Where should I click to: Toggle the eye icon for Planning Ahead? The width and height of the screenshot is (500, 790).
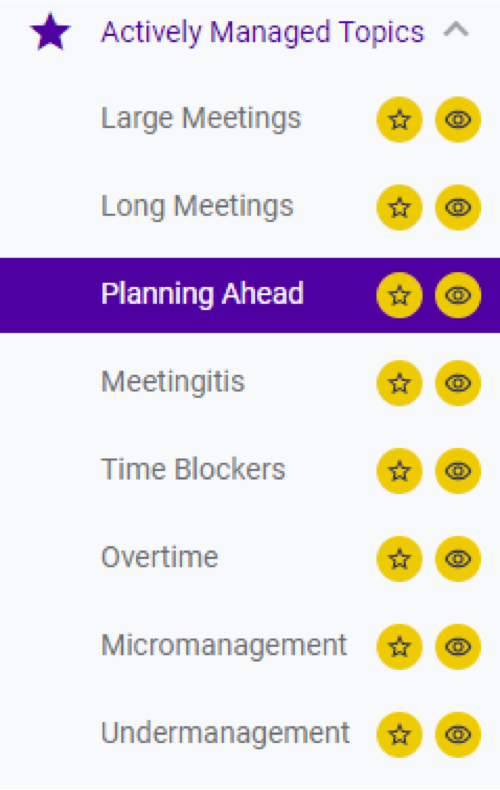coord(458,295)
